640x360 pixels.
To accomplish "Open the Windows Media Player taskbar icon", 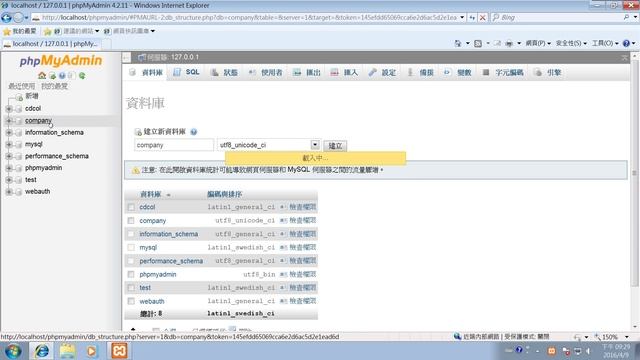I will (92, 351).
